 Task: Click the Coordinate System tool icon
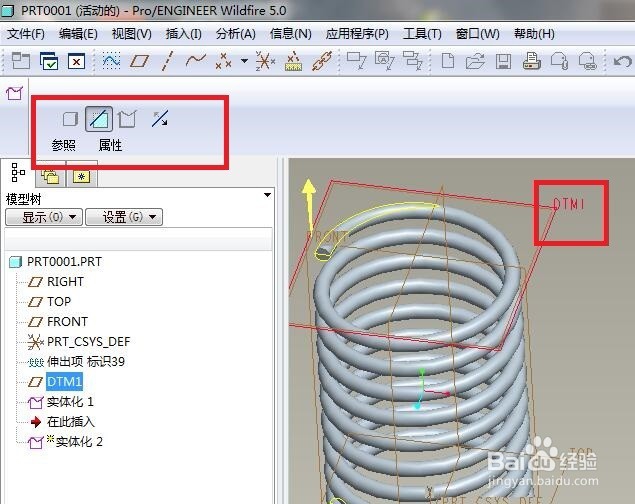(x=265, y=61)
